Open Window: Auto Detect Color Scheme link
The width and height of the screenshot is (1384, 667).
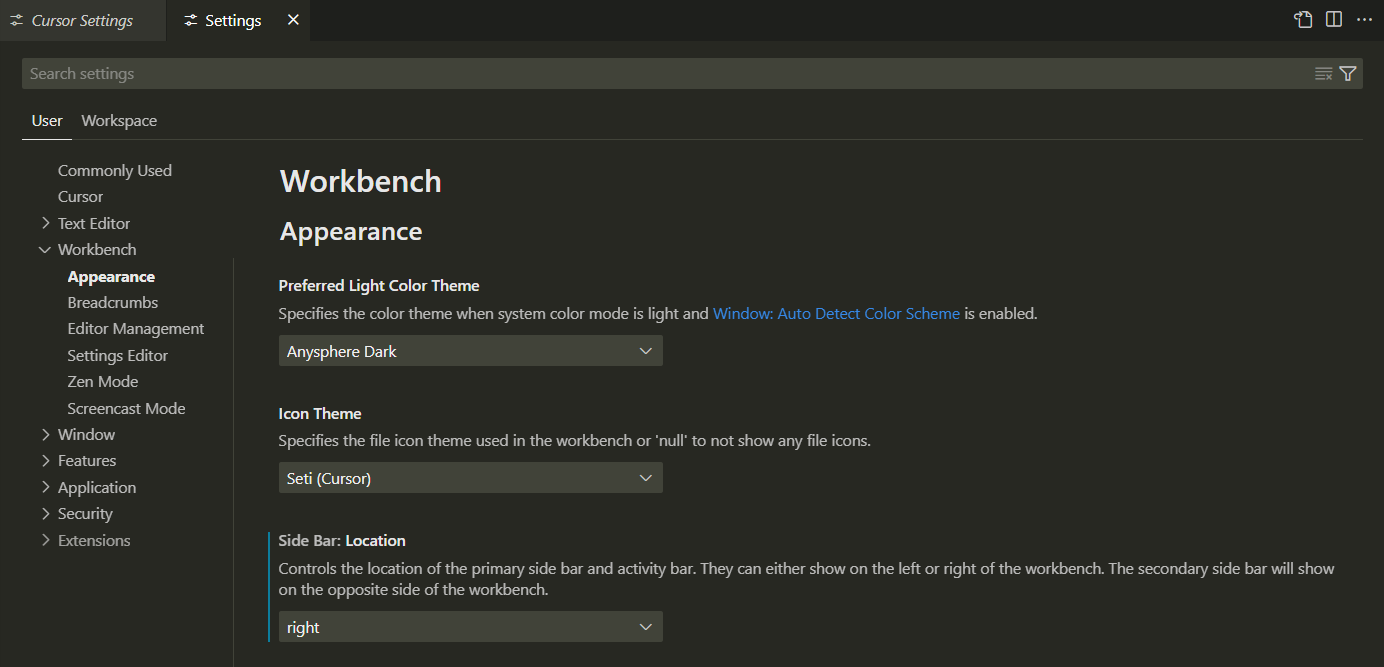(836, 313)
